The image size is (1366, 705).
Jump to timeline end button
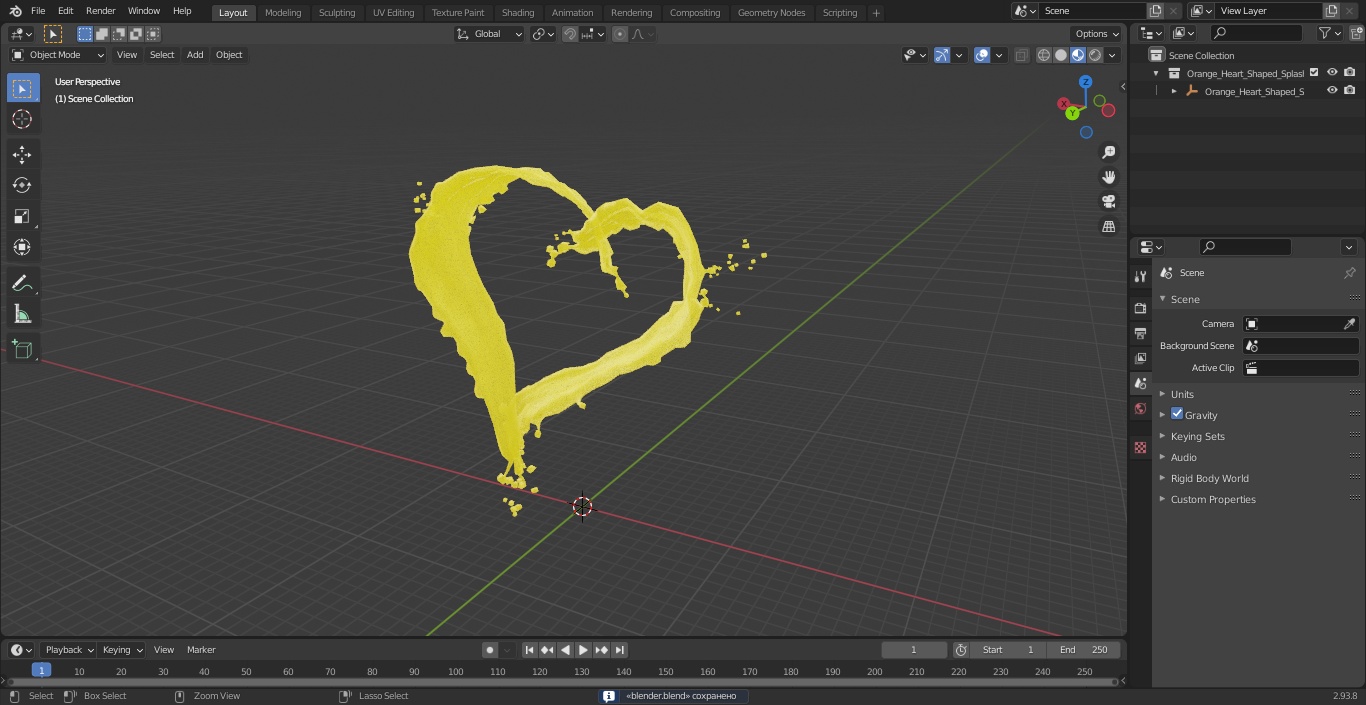(619, 650)
